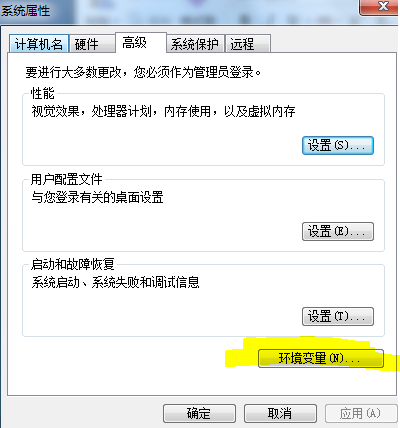Open the 硬件 tab

[92, 44]
